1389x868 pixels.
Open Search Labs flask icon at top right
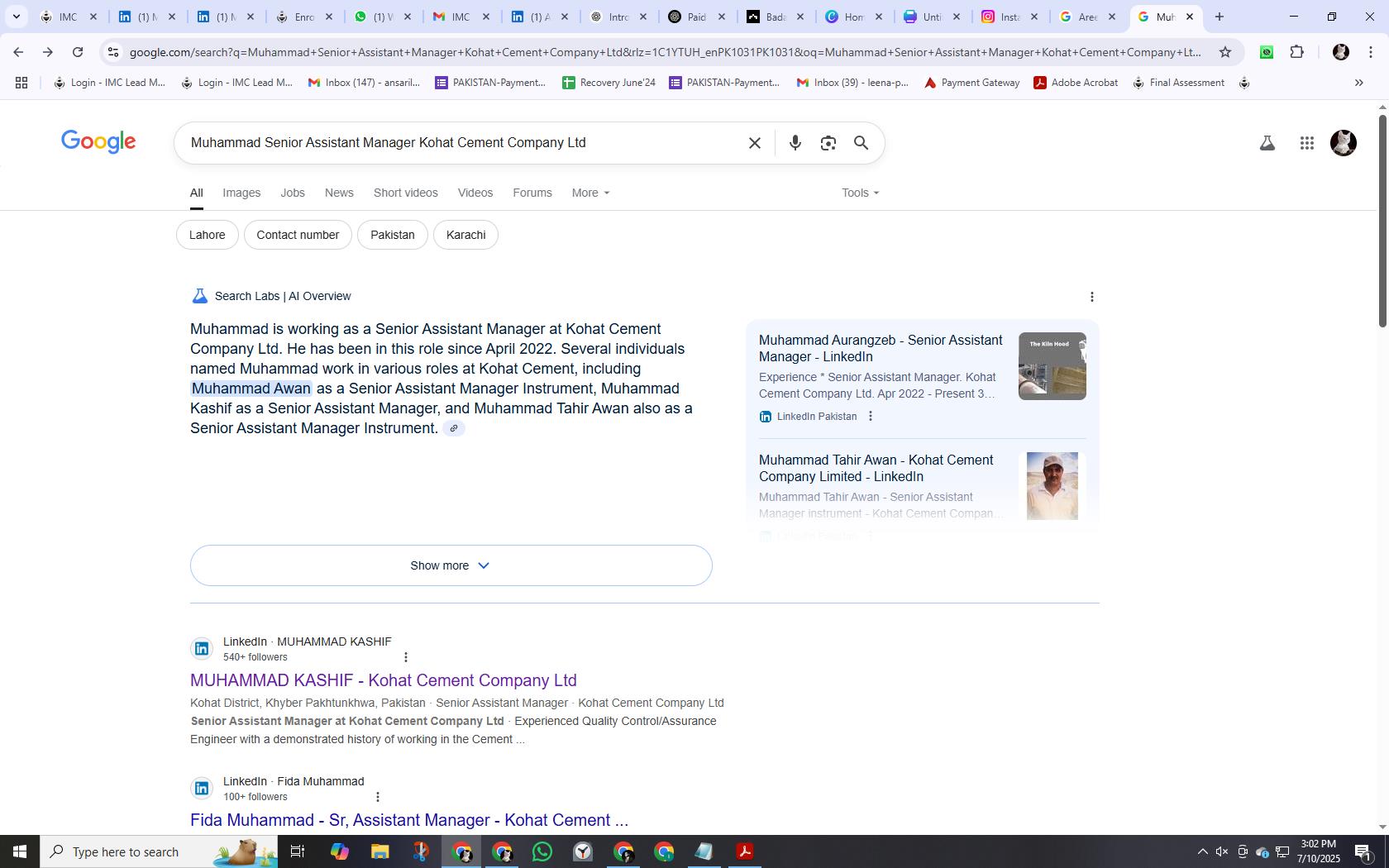(1267, 143)
